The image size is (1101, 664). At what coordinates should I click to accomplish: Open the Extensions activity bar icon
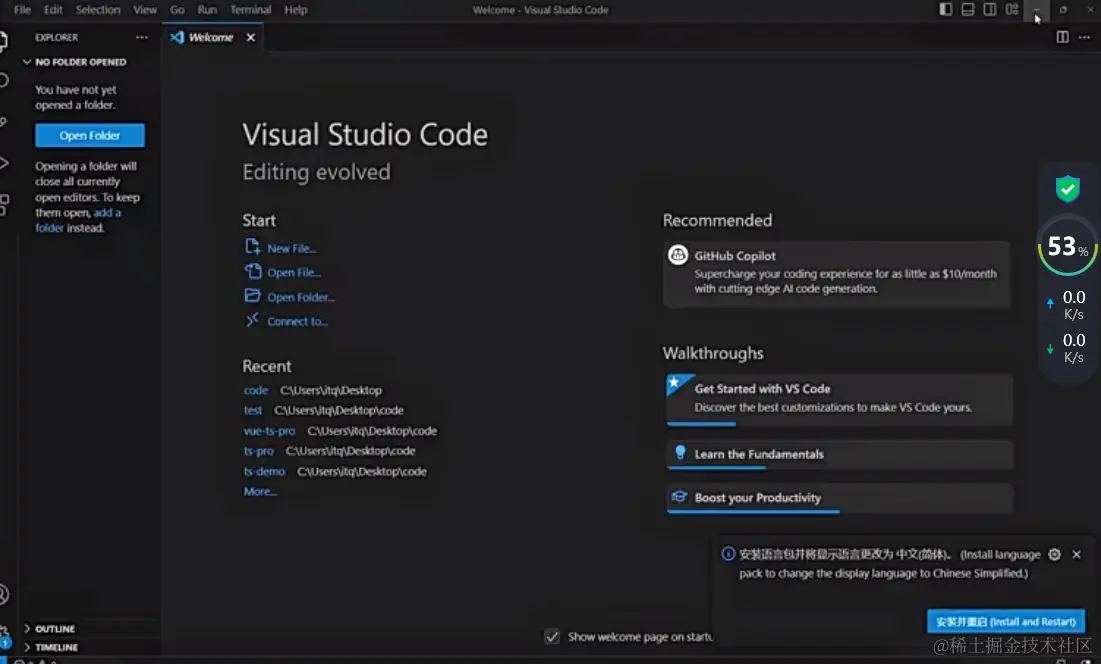click(x=4, y=204)
